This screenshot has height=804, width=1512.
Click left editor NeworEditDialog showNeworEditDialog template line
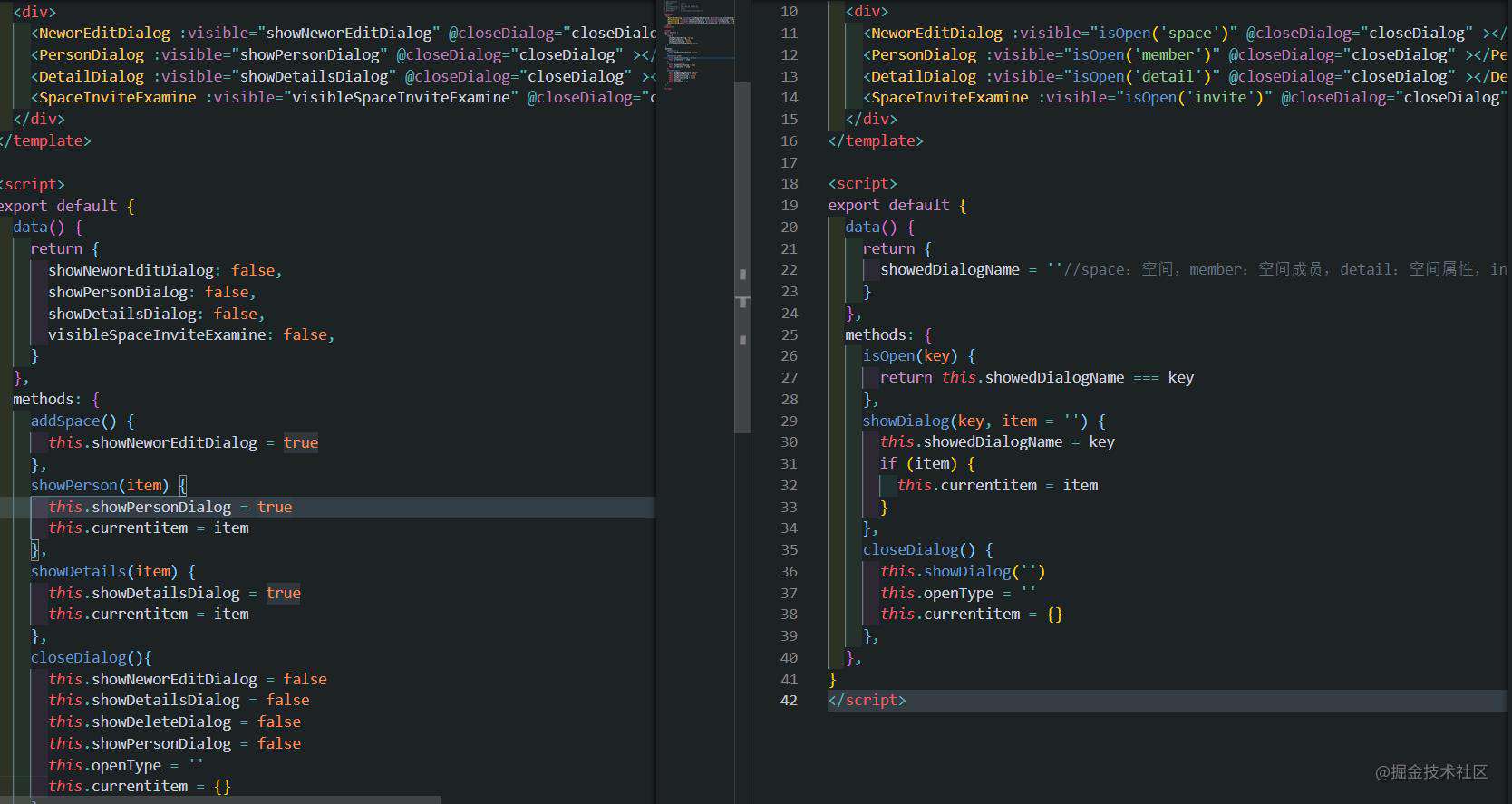(x=343, y=34)
